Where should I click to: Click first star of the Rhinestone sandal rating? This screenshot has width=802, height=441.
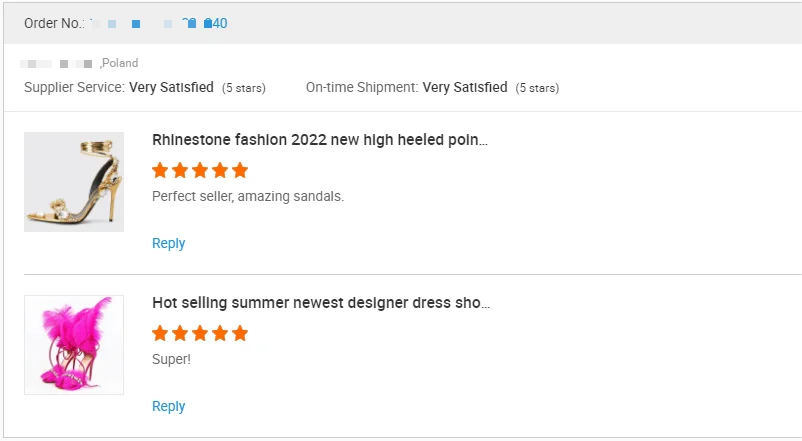[x=160, y=170]
